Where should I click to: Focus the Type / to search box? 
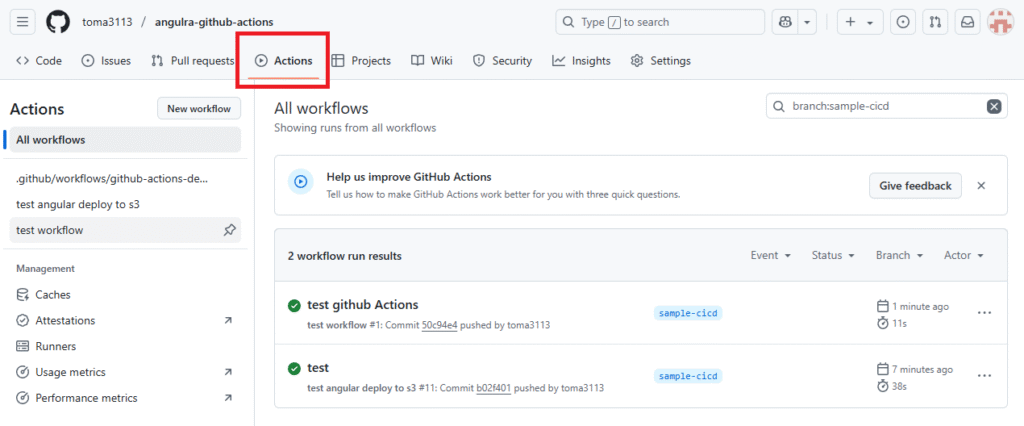tap(660, 22)
